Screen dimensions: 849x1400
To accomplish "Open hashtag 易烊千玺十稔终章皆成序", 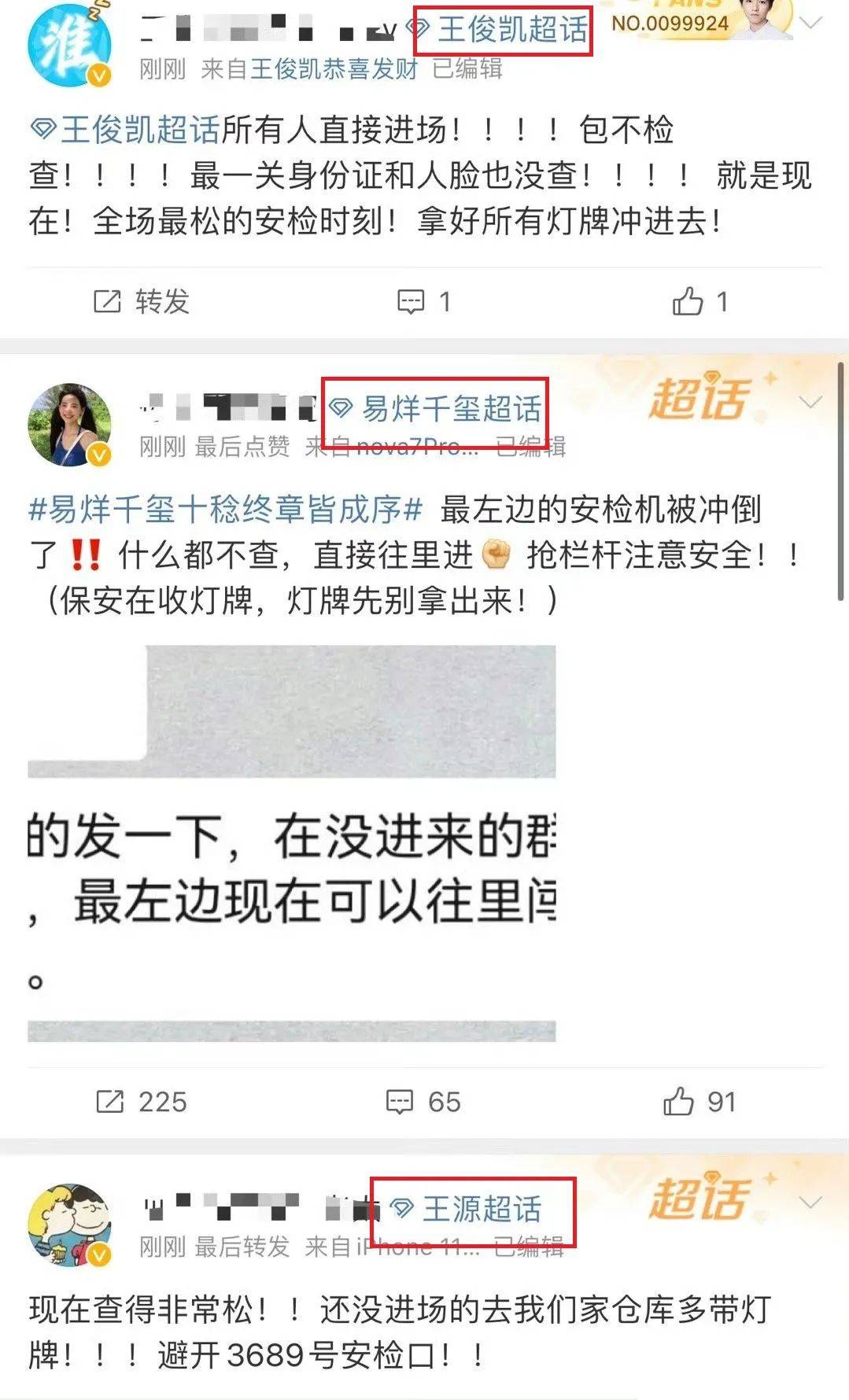I will 226,510.
